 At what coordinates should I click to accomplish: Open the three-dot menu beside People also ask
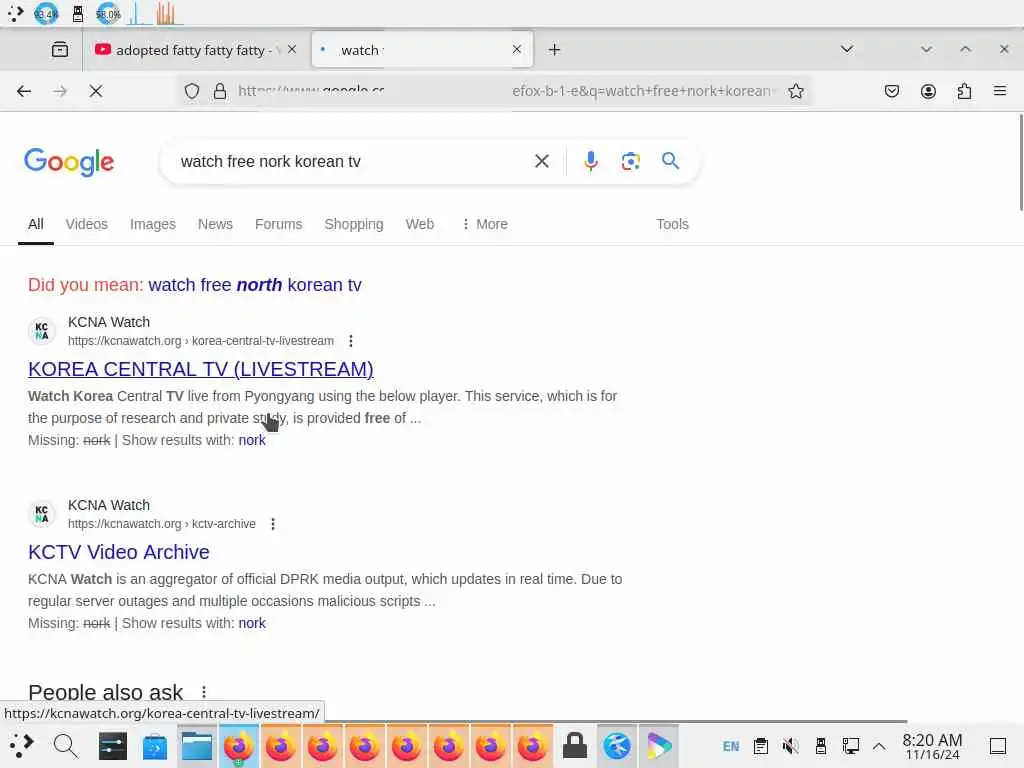click(204, 692)
